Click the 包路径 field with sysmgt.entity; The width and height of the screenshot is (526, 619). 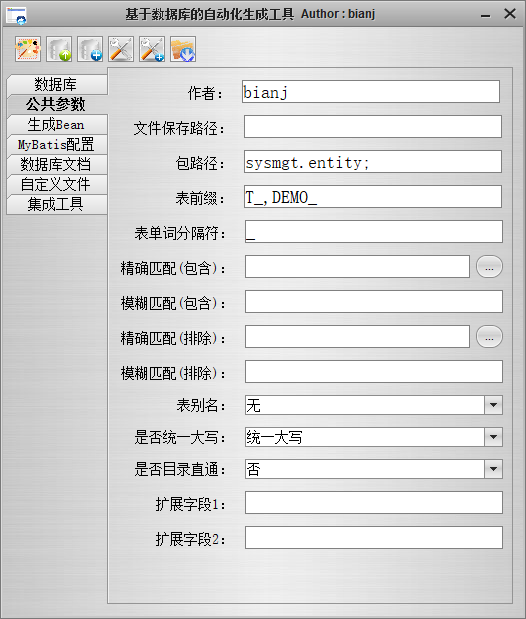click(x=373, y=162)
